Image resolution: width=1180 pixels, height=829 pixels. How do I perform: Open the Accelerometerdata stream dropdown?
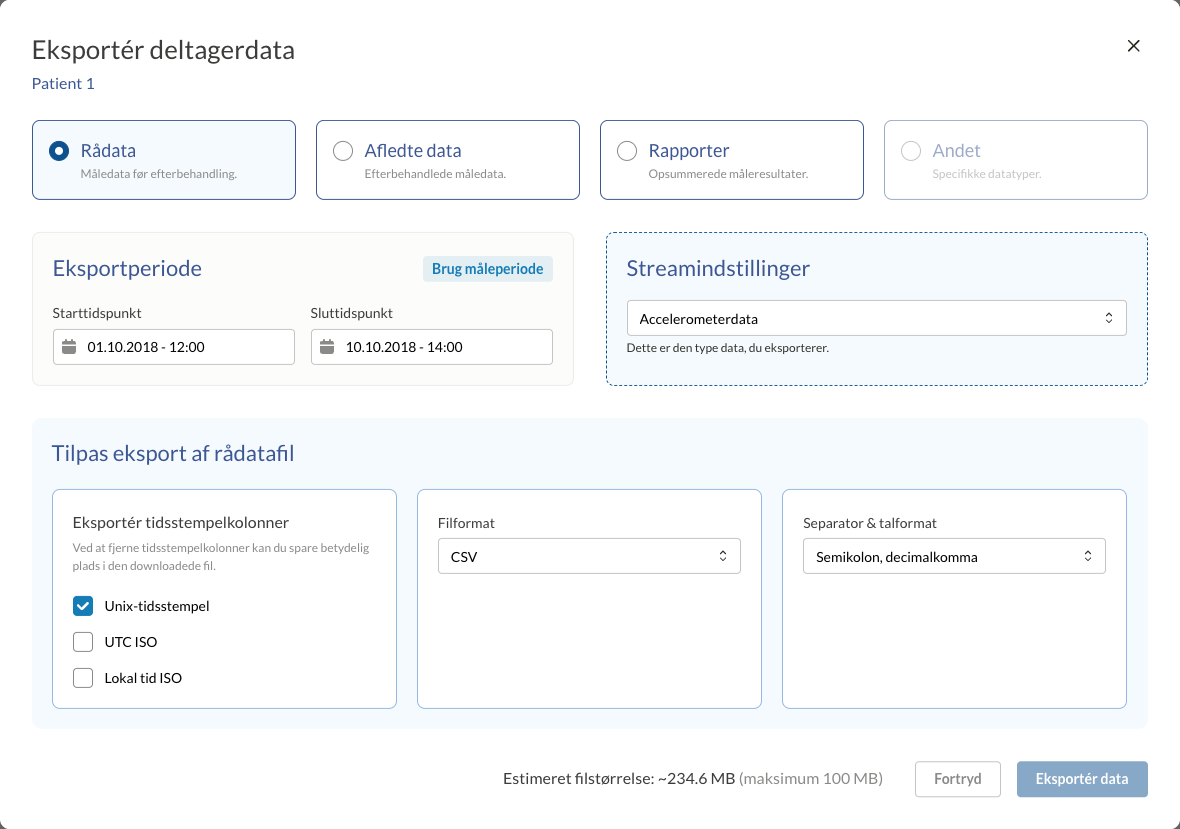pos(876,318)
